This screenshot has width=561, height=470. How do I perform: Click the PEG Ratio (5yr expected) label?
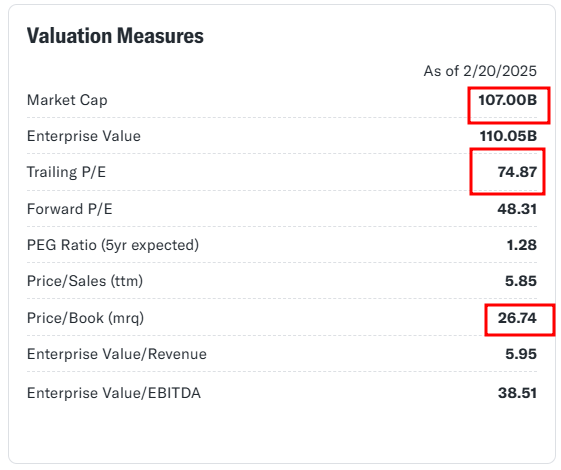pos(113,245)
